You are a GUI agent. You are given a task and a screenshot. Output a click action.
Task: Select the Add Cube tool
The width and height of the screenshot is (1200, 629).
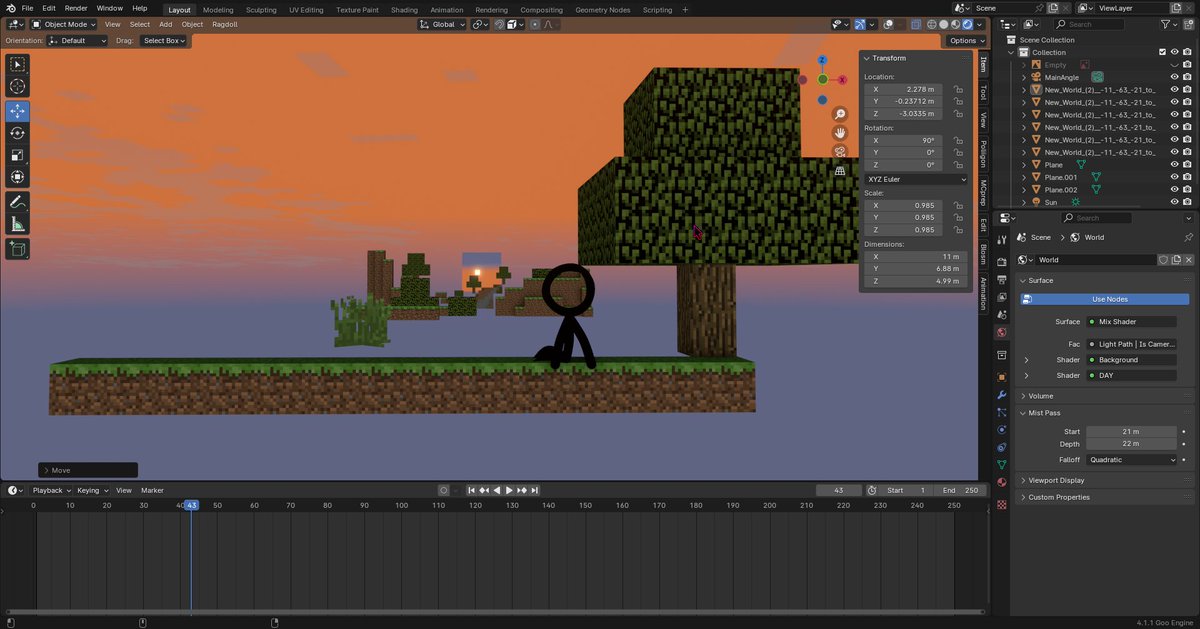tap(18, 248)
